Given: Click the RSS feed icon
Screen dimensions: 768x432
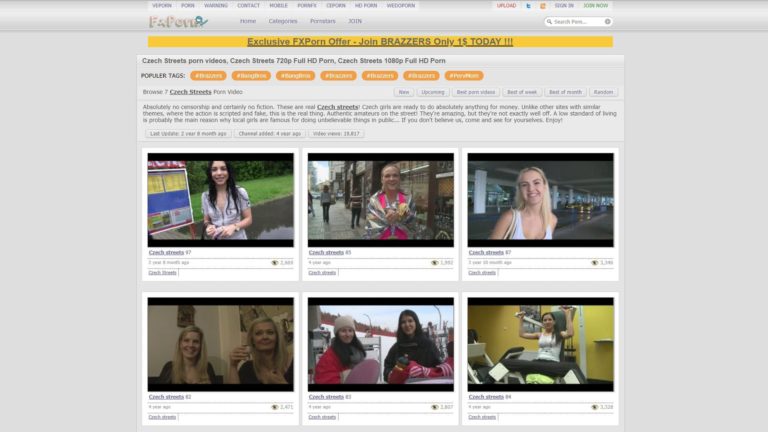Looking at the screenshot, I should [543, 6].
